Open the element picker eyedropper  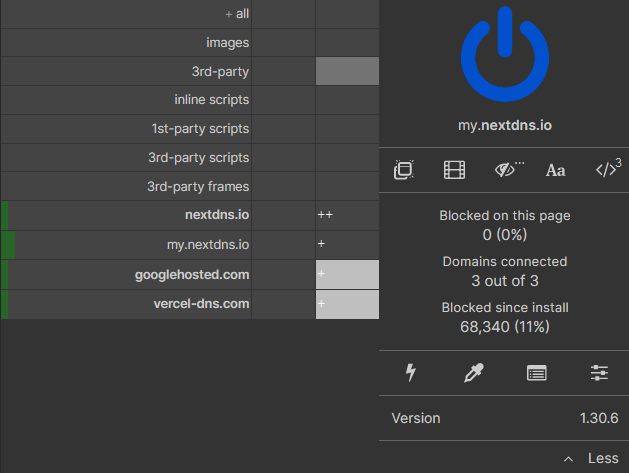[473, 373]
